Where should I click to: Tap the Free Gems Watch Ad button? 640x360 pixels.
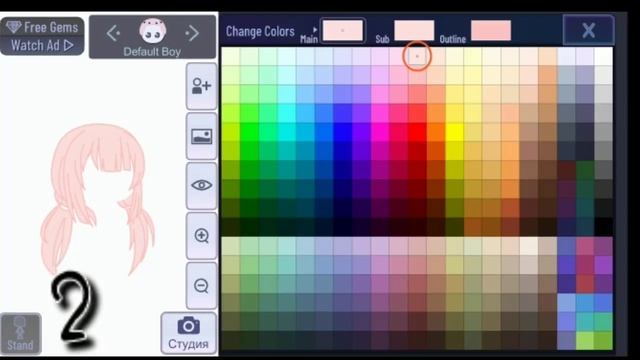tap(42, 36)
